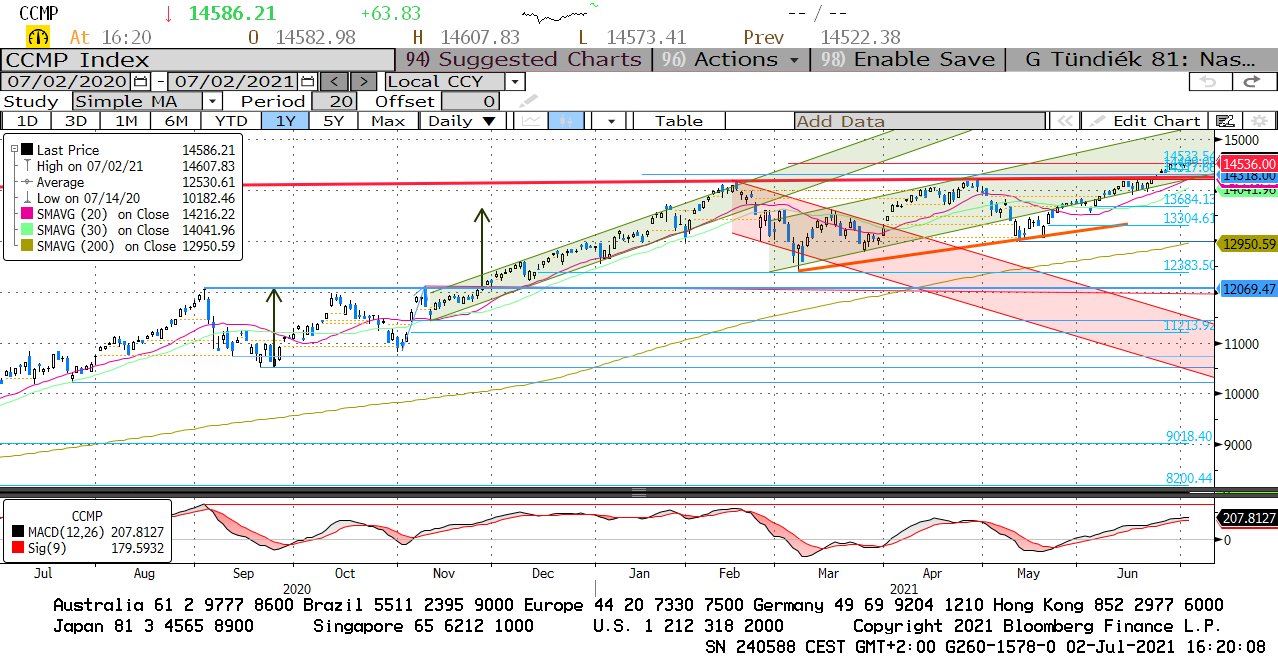Click the 207.8127 MACD value label
The image size is (1278, 670).
1249,518
